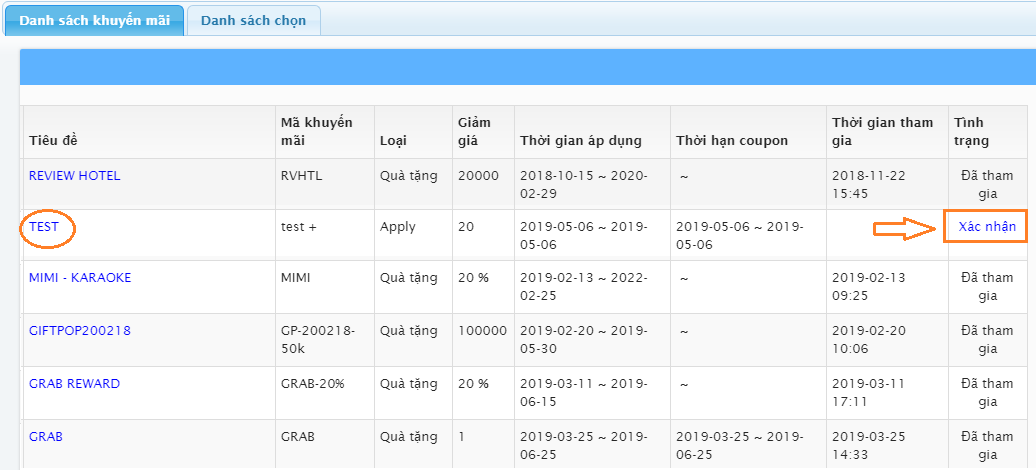
Task: Click the GP-200218-50k promotion code cell
Action: tap(315, 340)
